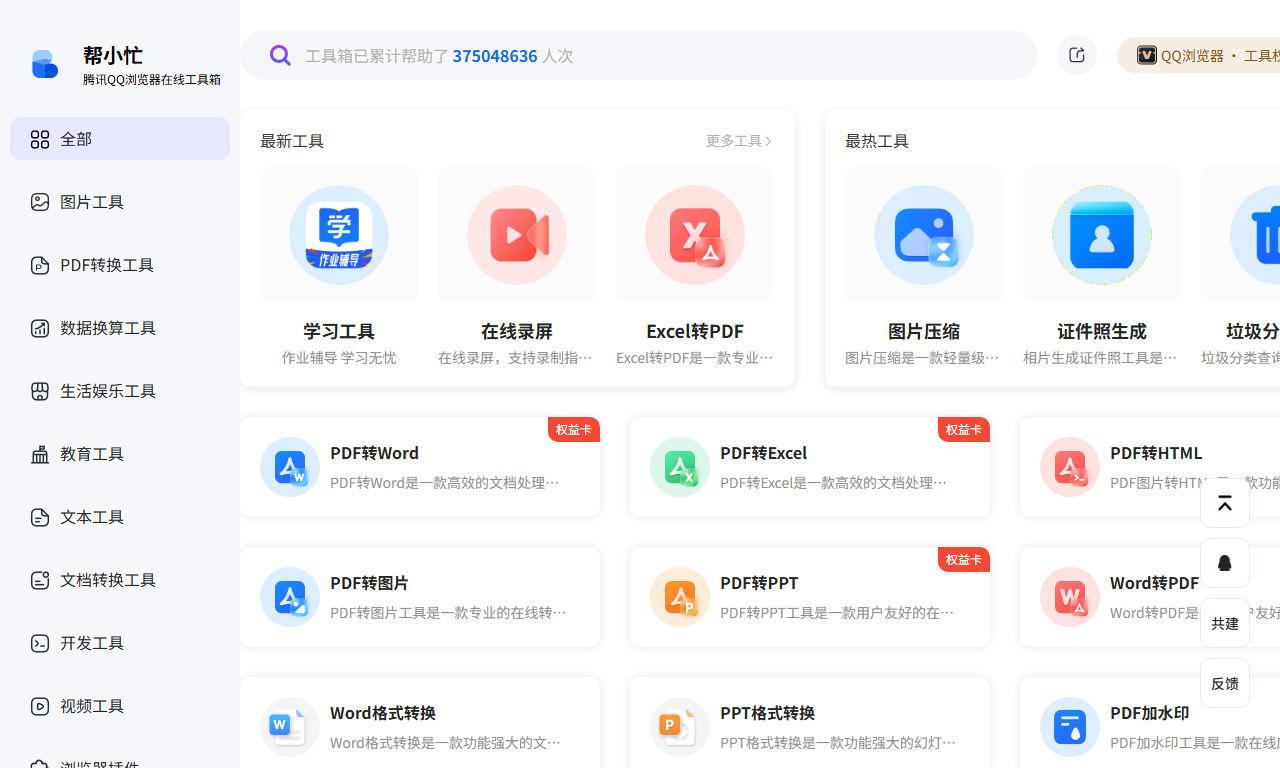Click the Word格式转换 card icon
1280x768 pixels.
290,727
